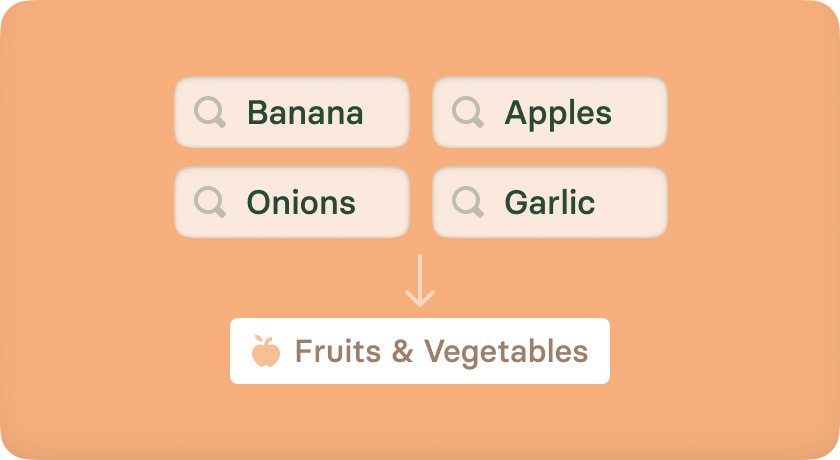Tap the search icon beside Garlic

[x=468, y=202]
